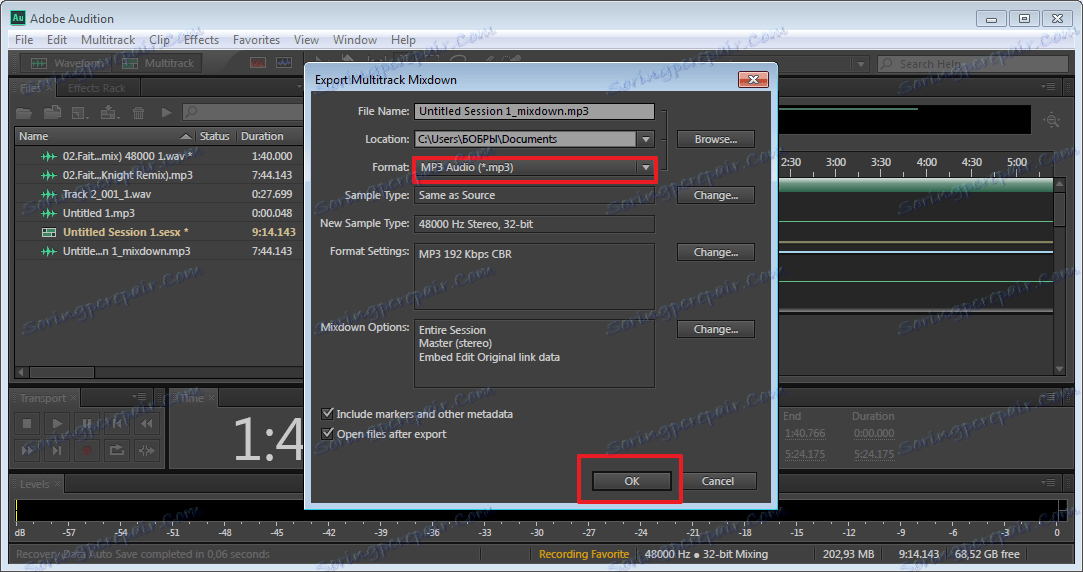Click Change button for Format Settings
The width and height of the screenshot is (1083, 572).
click(x=716, y=252)
